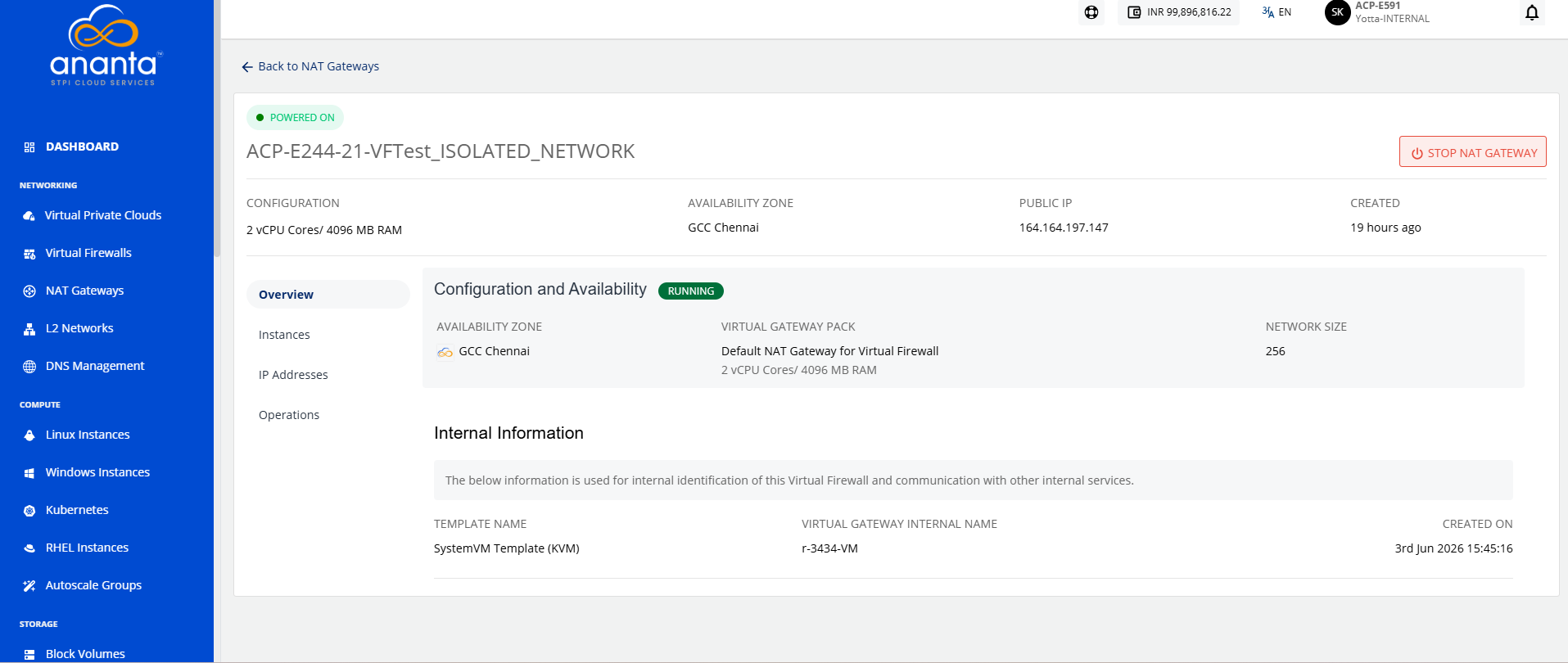Open the notifications bell

pyautogui.click(x=1532, y=12)
